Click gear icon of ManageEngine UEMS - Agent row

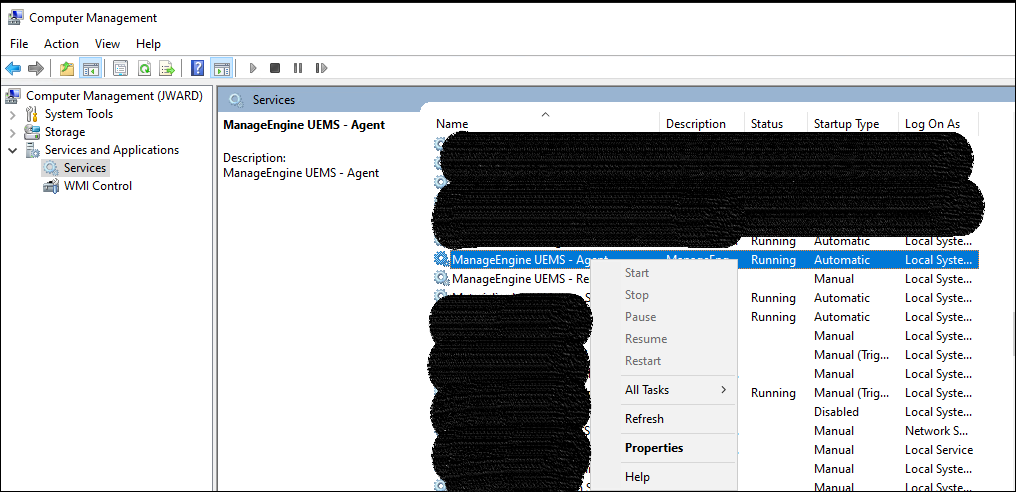pyautogui.click(x=441, y=259)
